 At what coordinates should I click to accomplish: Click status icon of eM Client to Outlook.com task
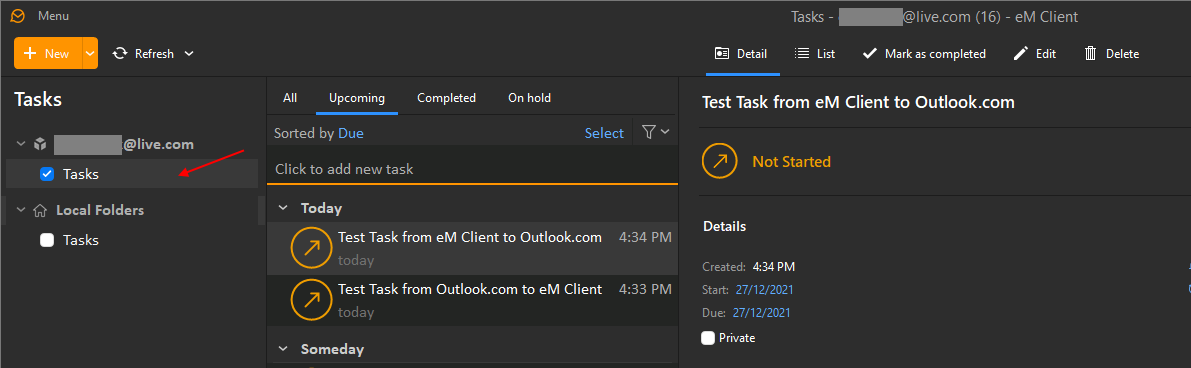click(x=311, y=248)
